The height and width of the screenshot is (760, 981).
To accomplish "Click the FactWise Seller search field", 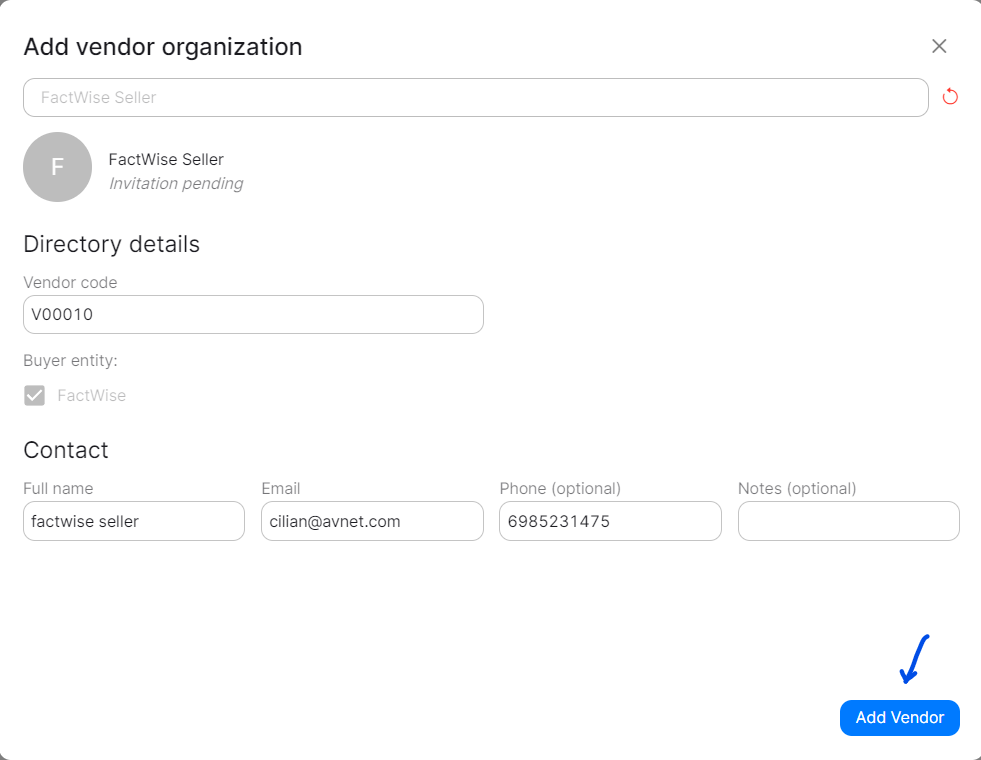I will click(x=476, y=97).
